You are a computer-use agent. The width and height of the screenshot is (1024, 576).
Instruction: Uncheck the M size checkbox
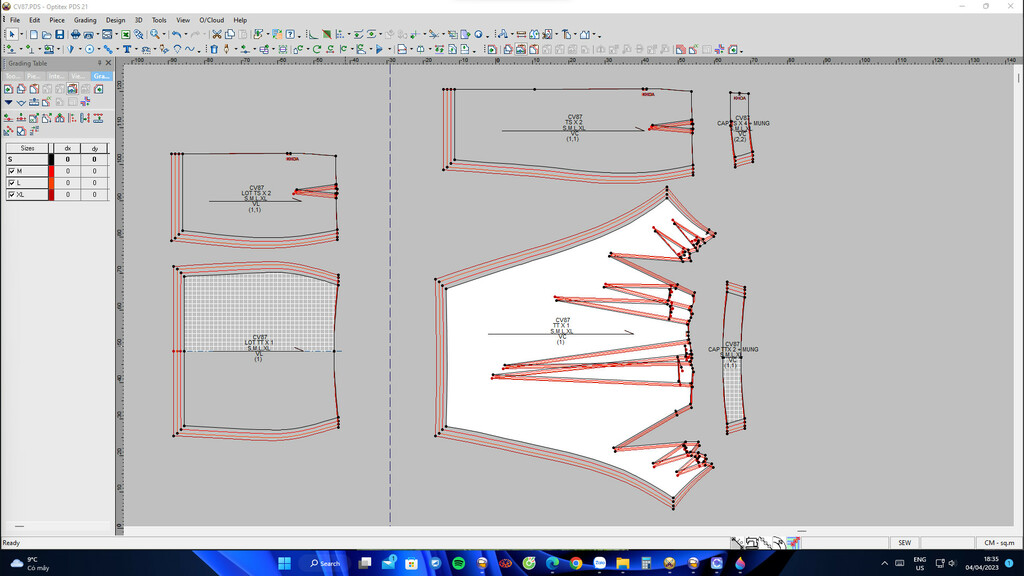point(11,171)
